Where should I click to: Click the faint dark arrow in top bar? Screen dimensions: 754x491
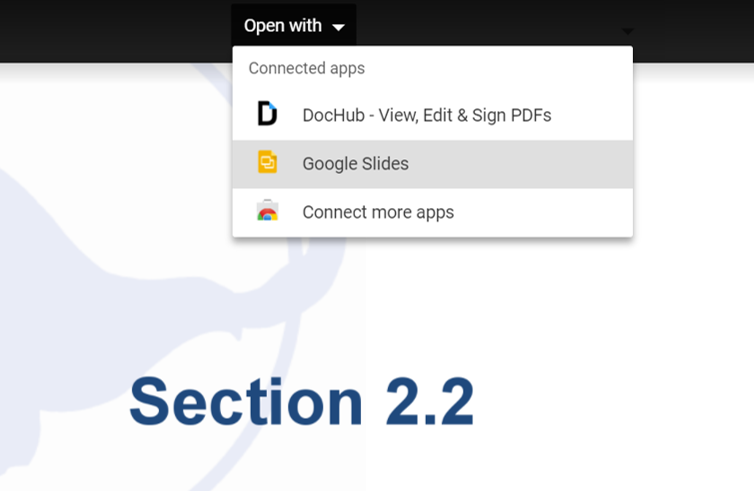pos(627,30)
